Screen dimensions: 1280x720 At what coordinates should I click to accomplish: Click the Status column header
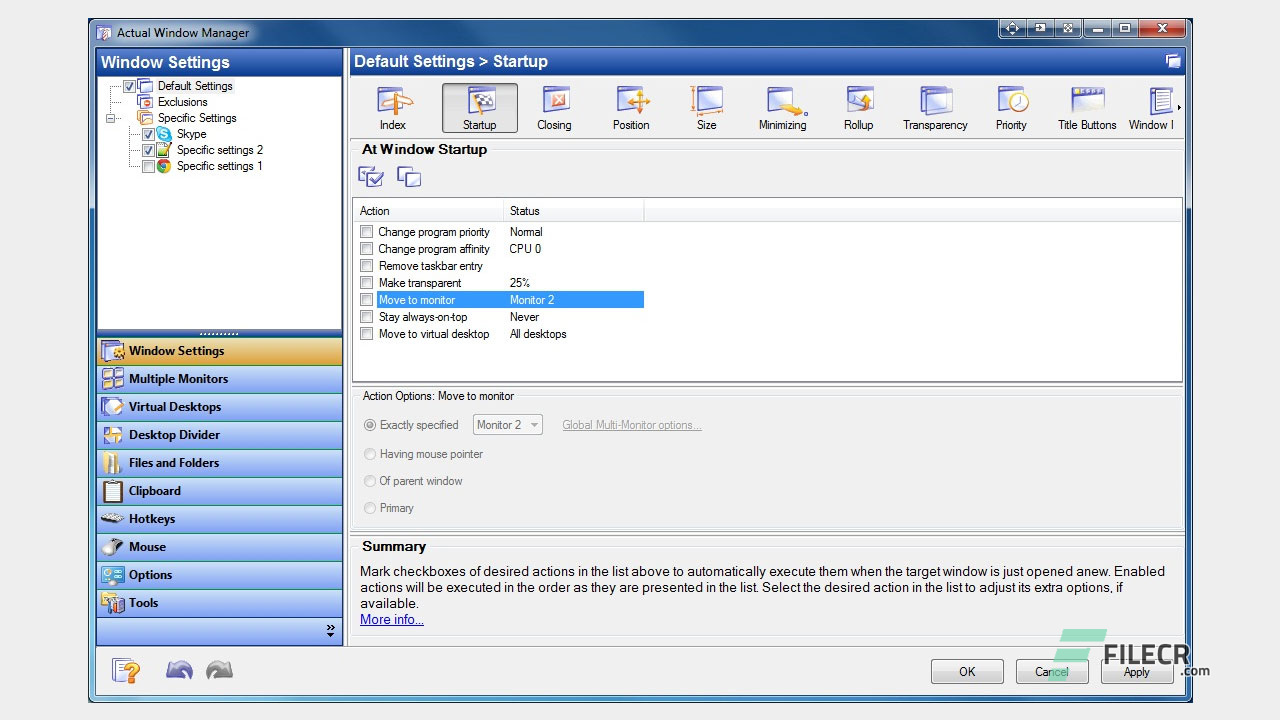574,211
